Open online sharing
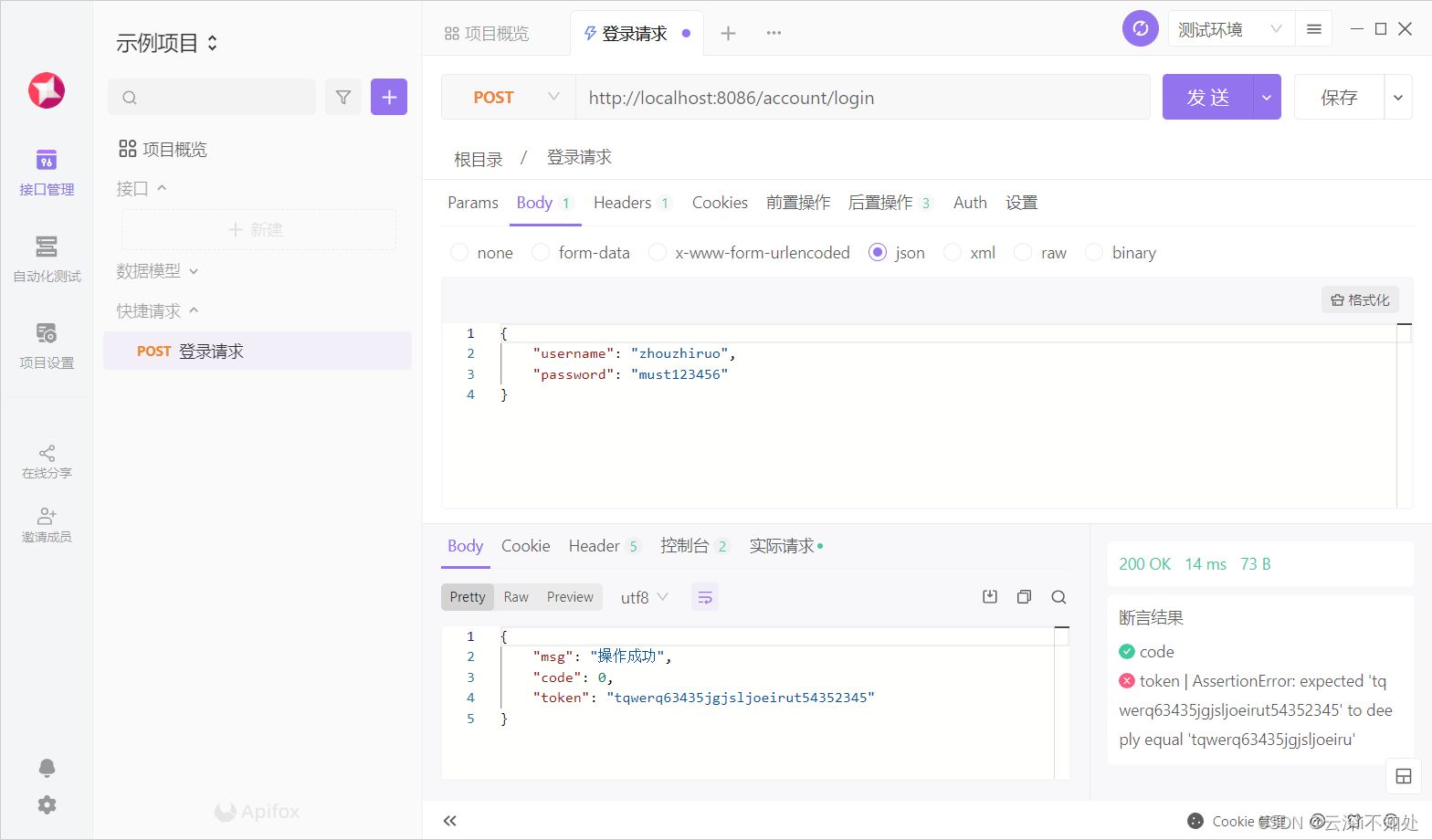Image resolution: width=1432 pixels, height=840 pixels. tap(47, 462)
